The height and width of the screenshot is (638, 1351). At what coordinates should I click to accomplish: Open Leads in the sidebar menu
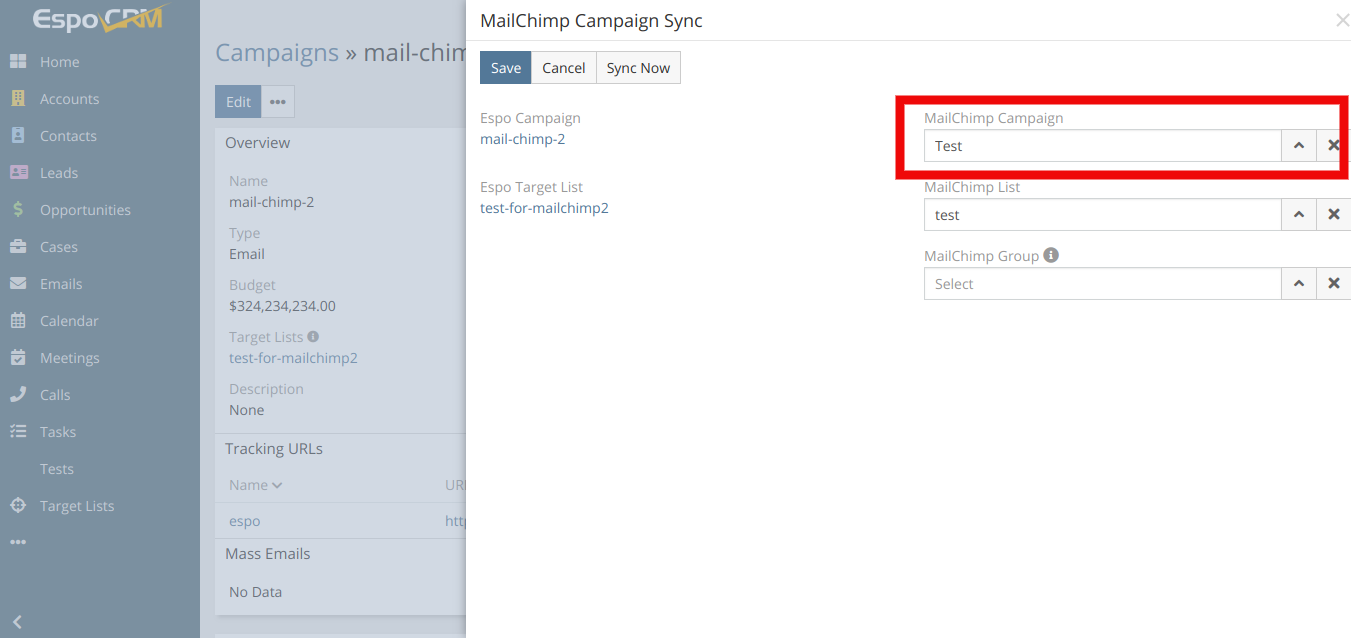click(59, 173)
